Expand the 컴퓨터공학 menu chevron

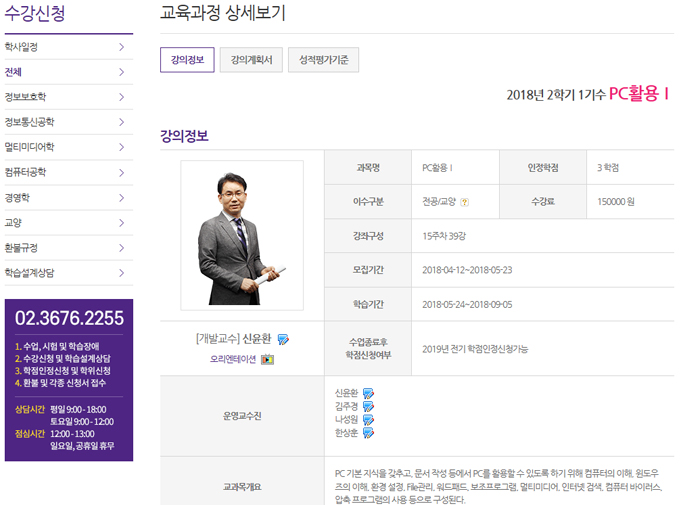tap(121, 172)
